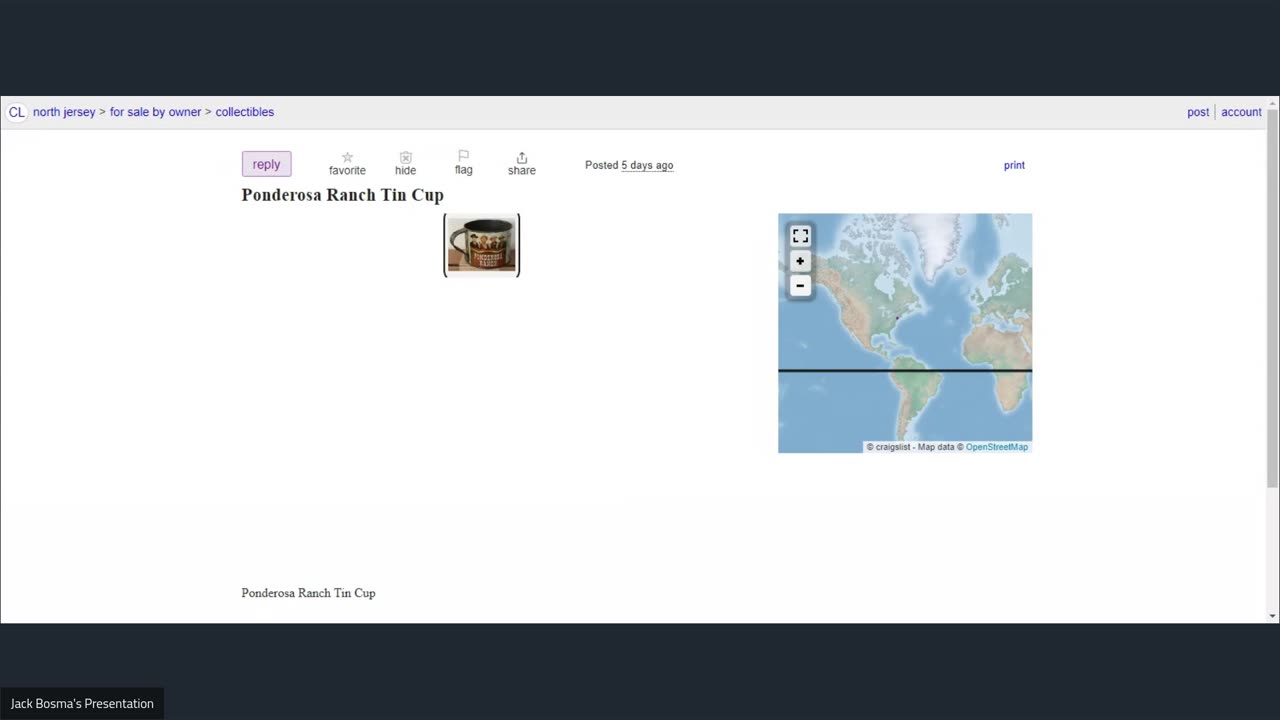Image resolution: width=1280 pixels, height=720 pixels.
Task: Click the scrollbar down arrow
Action: (1272, 616)
